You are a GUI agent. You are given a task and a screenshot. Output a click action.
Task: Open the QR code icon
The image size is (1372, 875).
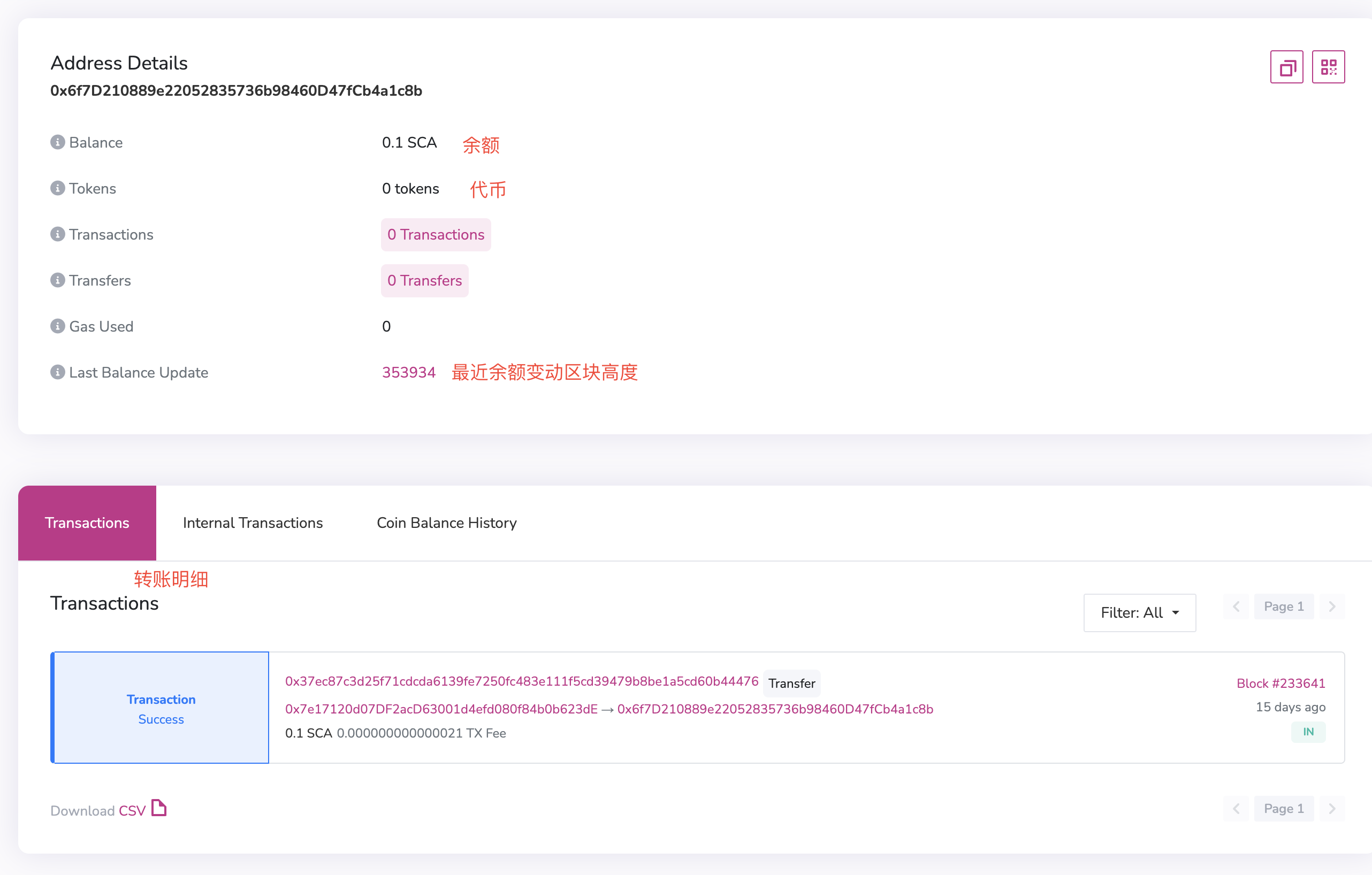pos(1328,67)
